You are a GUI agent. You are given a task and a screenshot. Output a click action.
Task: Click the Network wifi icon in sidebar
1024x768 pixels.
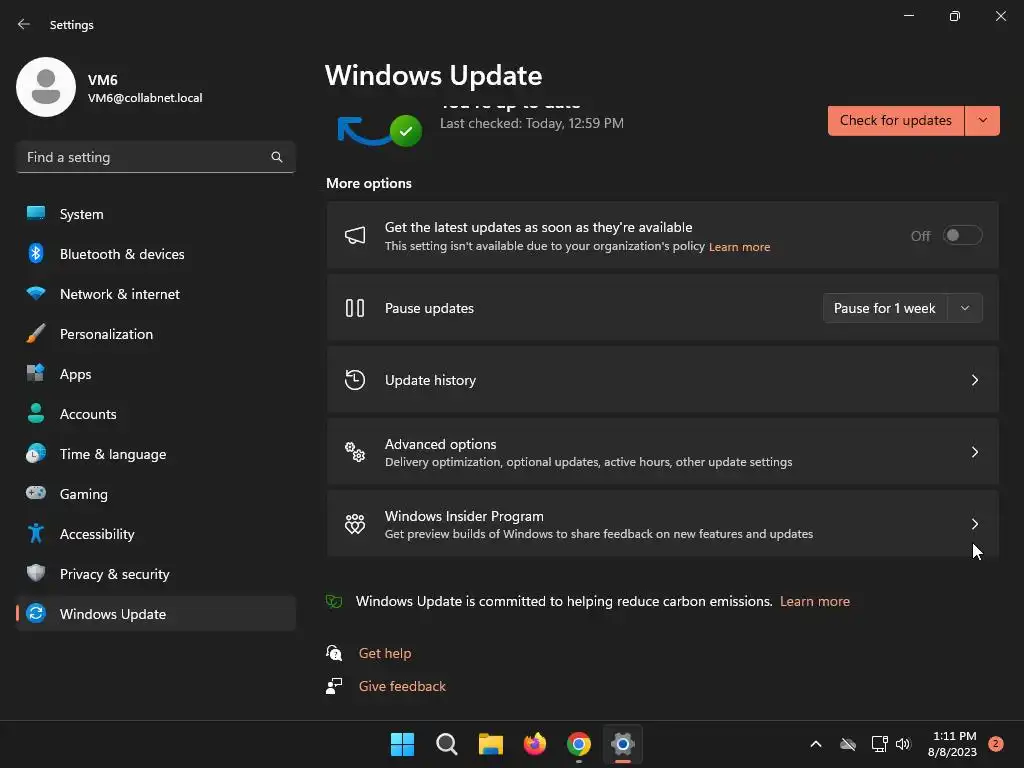pos(36,293)
